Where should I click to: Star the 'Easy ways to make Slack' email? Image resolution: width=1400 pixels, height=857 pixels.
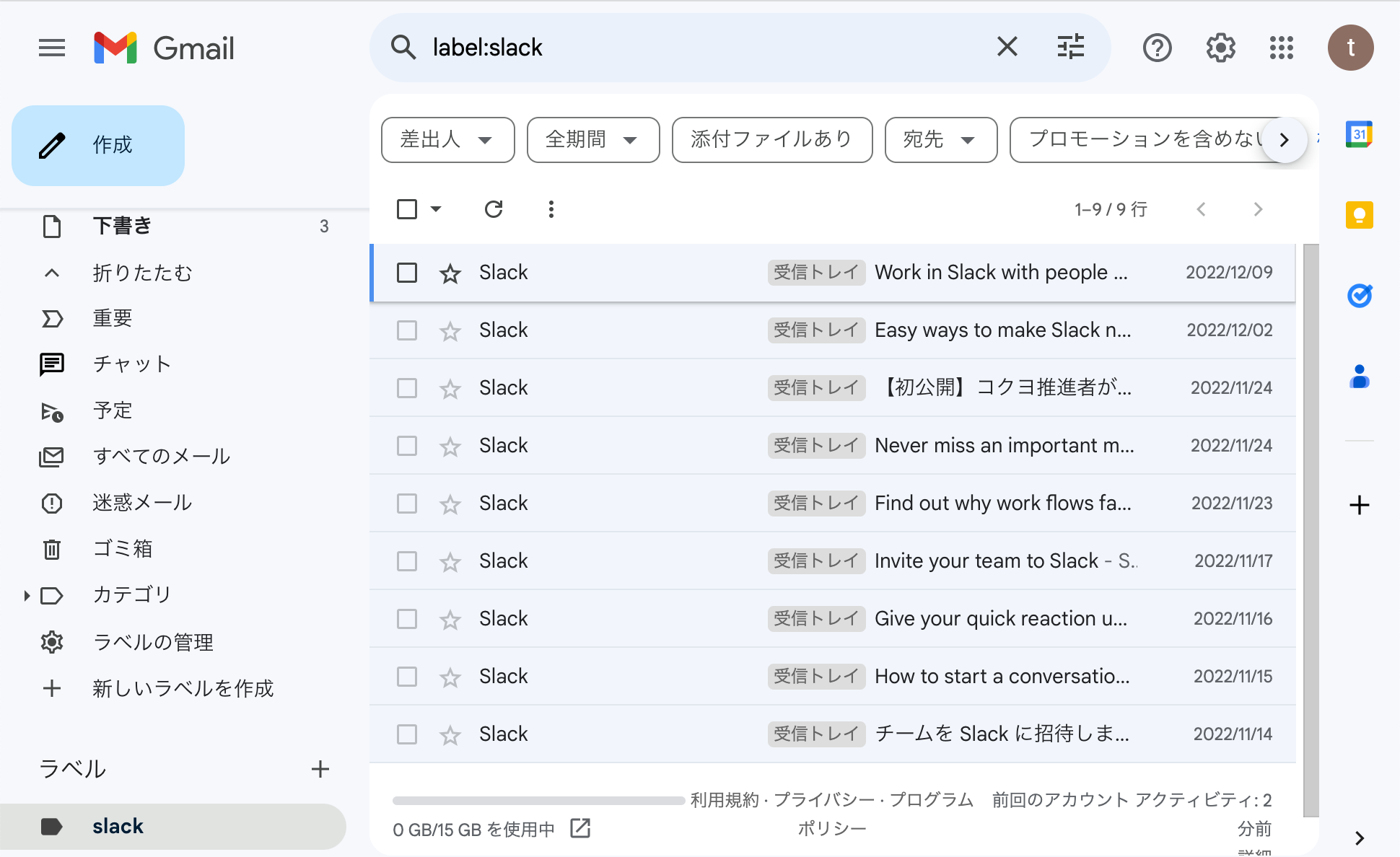(x=450, y=331)
